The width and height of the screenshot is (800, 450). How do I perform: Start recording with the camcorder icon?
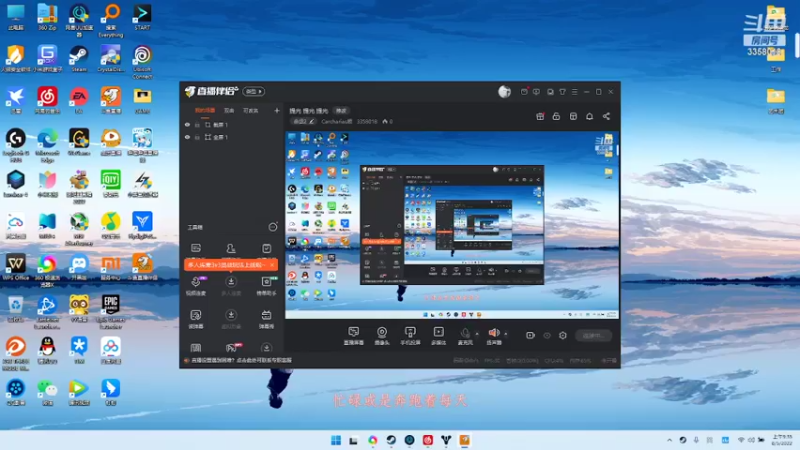pyautogui.click(x=530, y=335)
